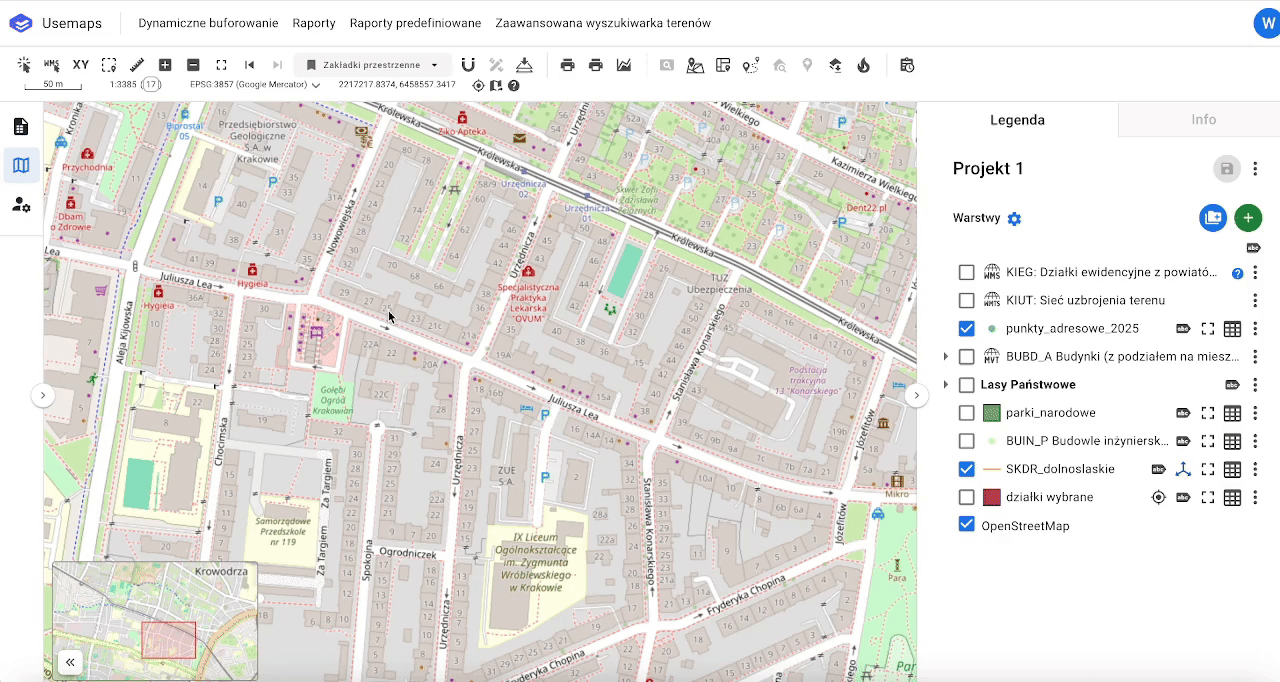Zoom to extent of parki_narodowe layer
The image size is (1280, 682).
coord(1208,413)
